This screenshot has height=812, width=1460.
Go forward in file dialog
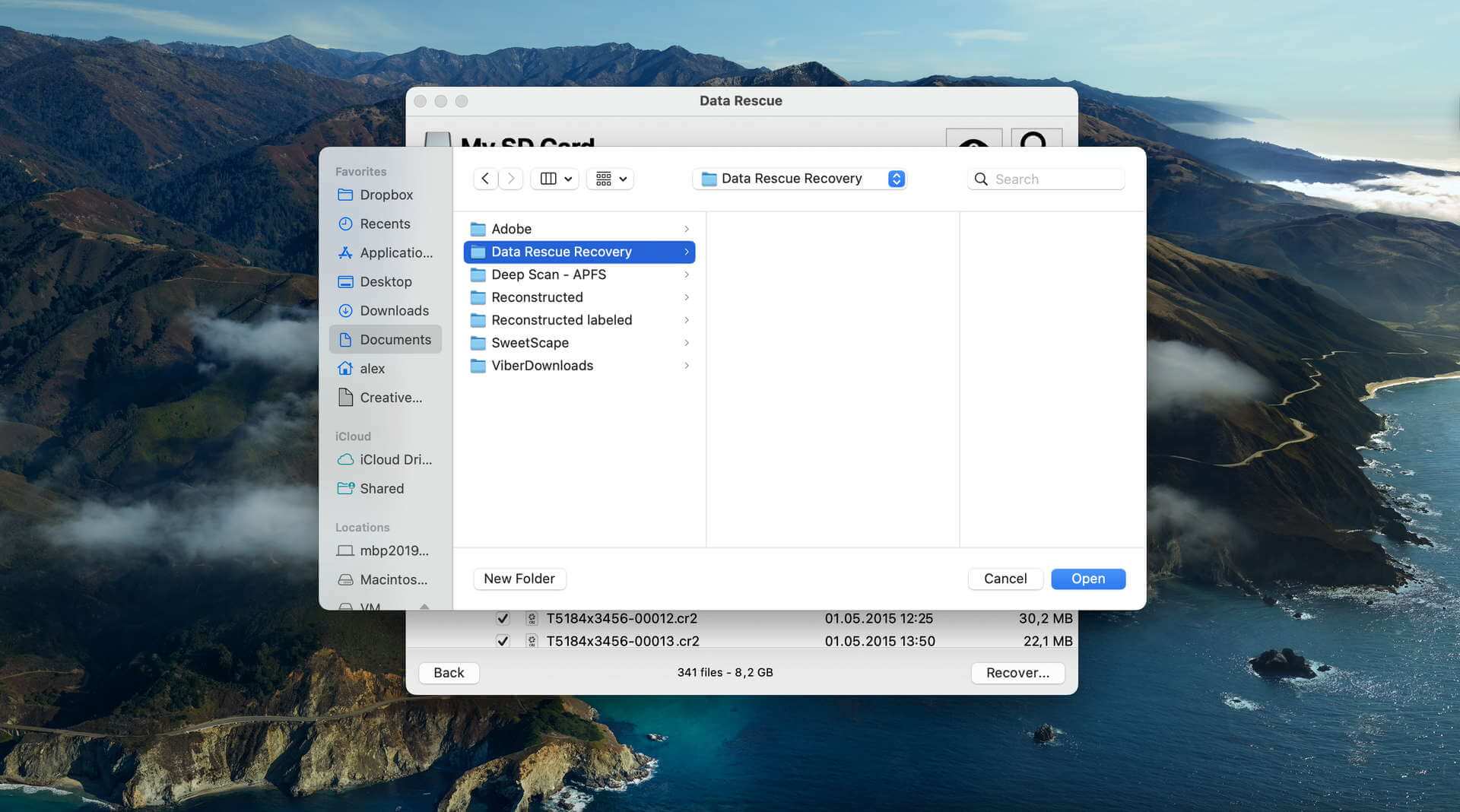(511, 179)
